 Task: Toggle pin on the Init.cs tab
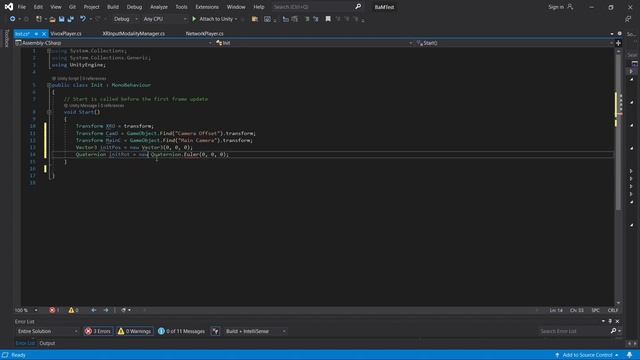(36, 34)
